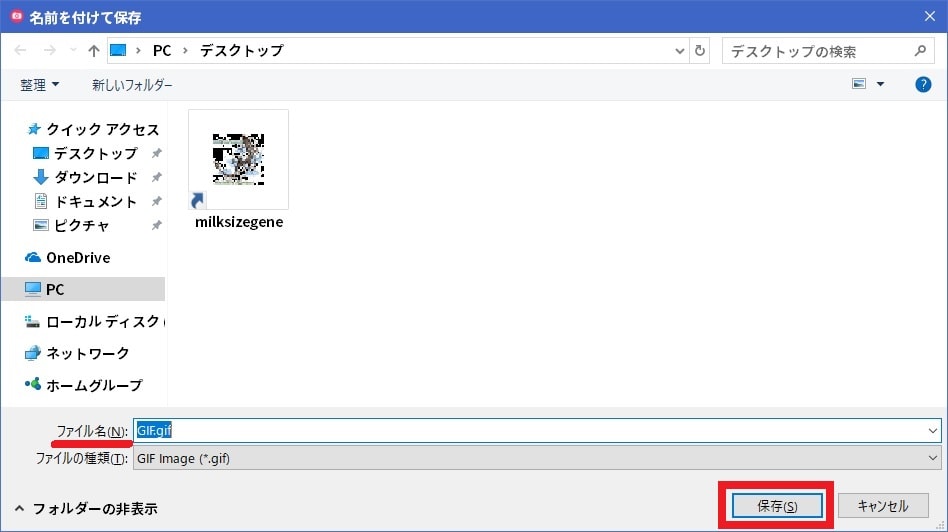
Task: Open the 整理 menu
Action: pyautogui.click(x=40, y=85)
